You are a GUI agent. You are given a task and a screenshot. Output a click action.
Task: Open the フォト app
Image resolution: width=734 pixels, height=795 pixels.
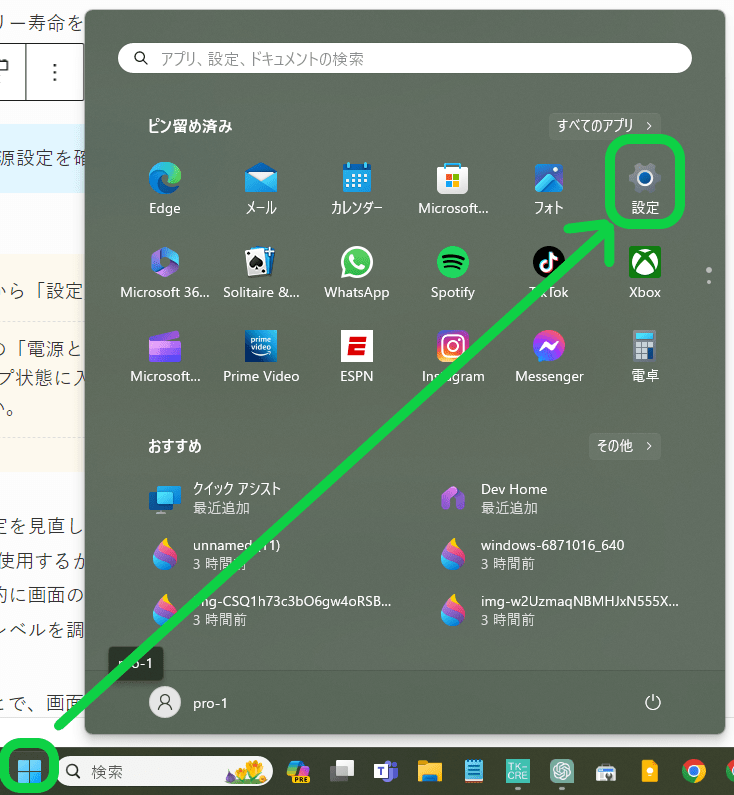[548, 189]
